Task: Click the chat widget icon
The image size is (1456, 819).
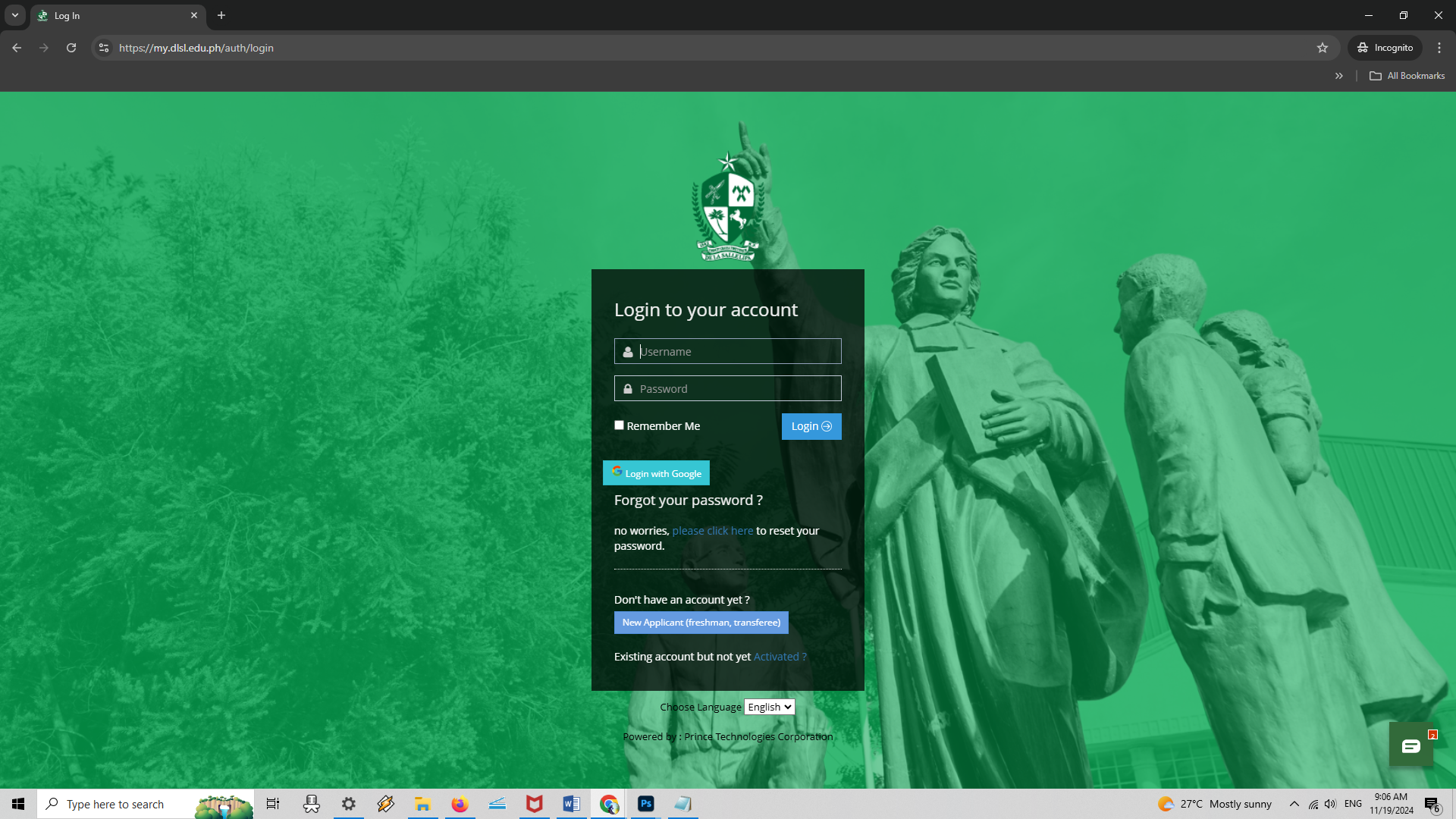Action: pyautogui.click(x=1410, y=746)
